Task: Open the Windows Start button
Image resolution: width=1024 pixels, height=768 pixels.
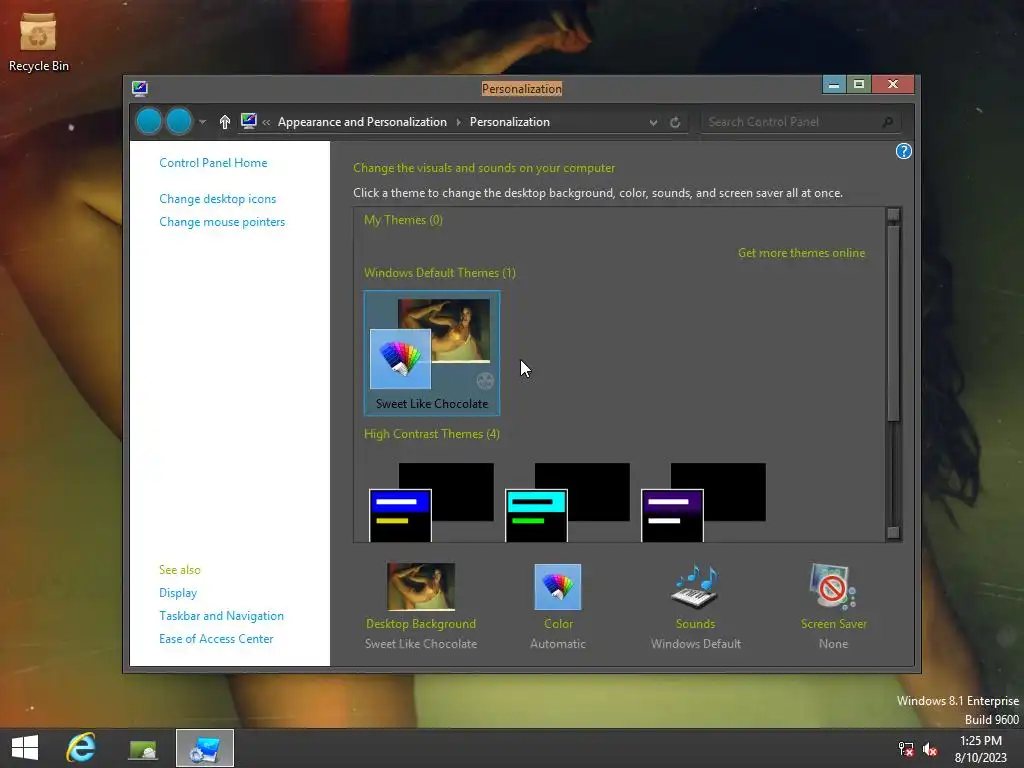Action: point(25,748)
